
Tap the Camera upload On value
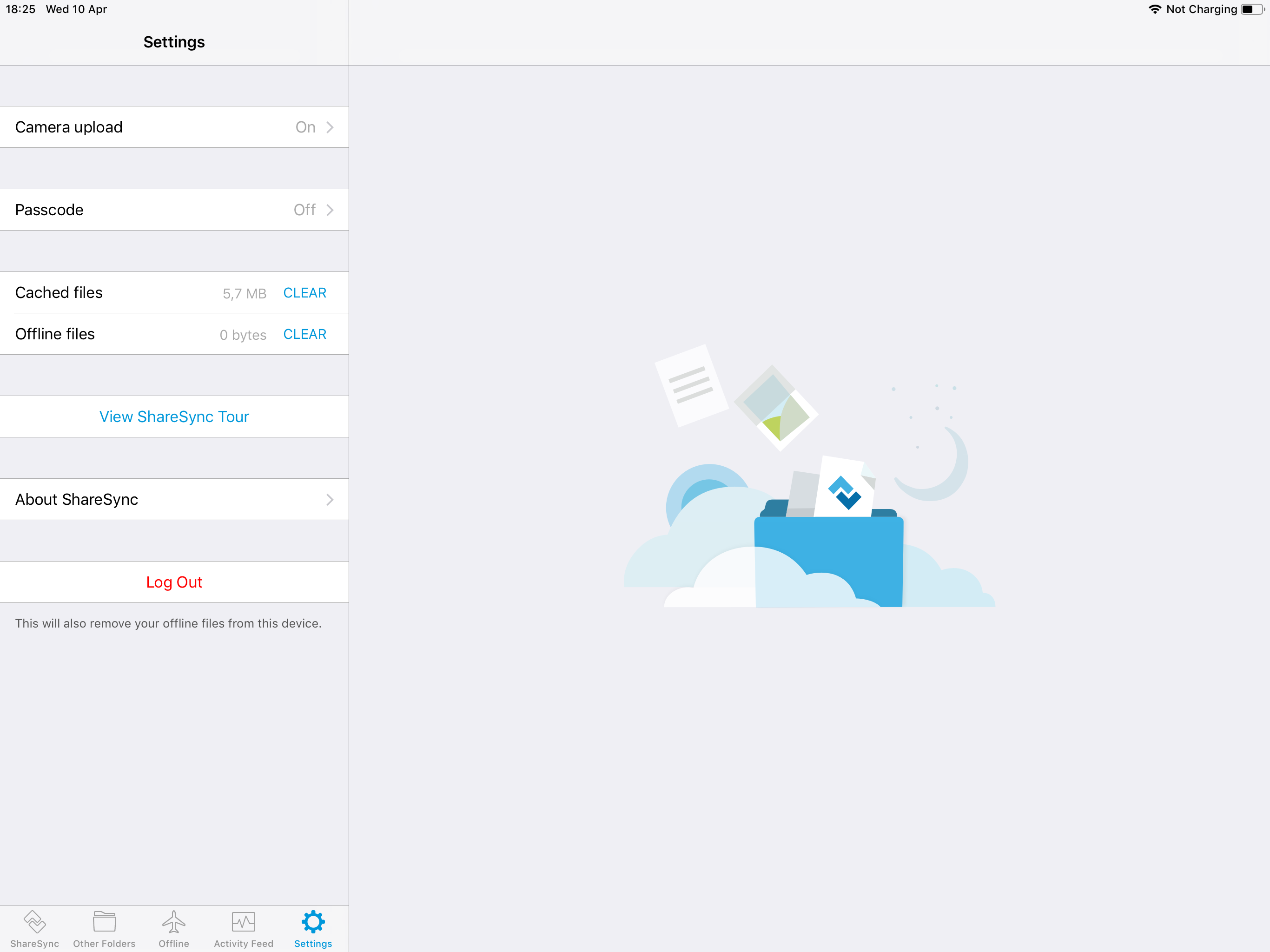(305, 127)
